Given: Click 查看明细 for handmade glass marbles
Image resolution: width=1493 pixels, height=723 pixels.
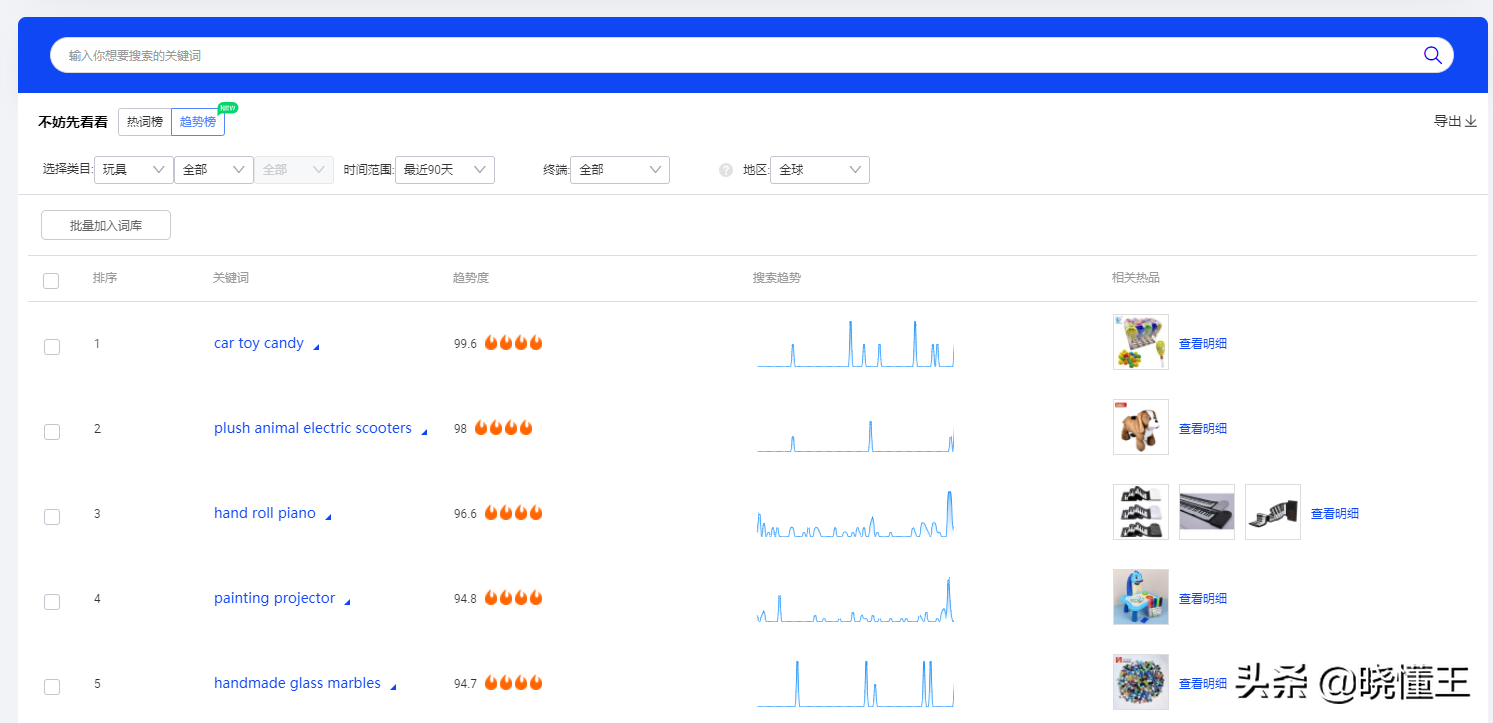Looking at the screenshot, I should point(1203,683).
